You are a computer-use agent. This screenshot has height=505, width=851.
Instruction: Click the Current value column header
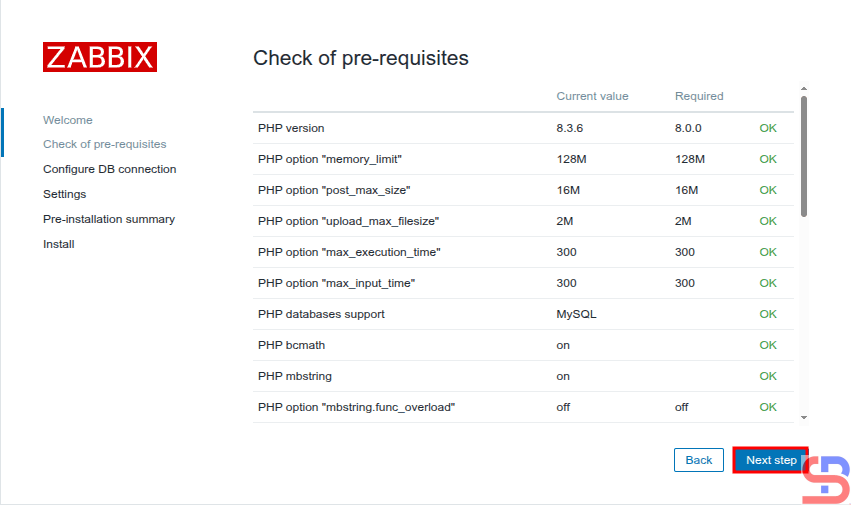click(x=593, y=96)
